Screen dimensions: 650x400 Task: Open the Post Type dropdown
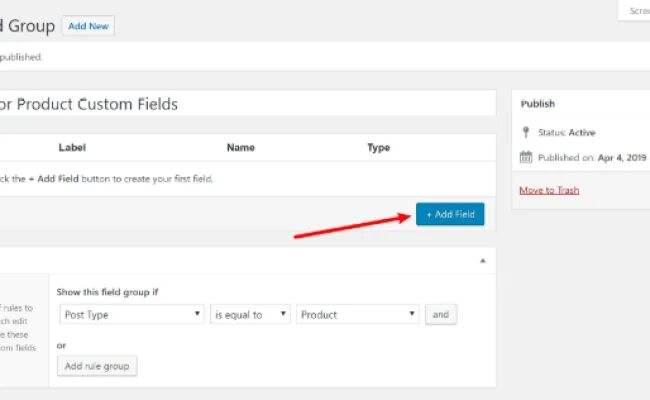pyautogui.click(x=131, y=314)
